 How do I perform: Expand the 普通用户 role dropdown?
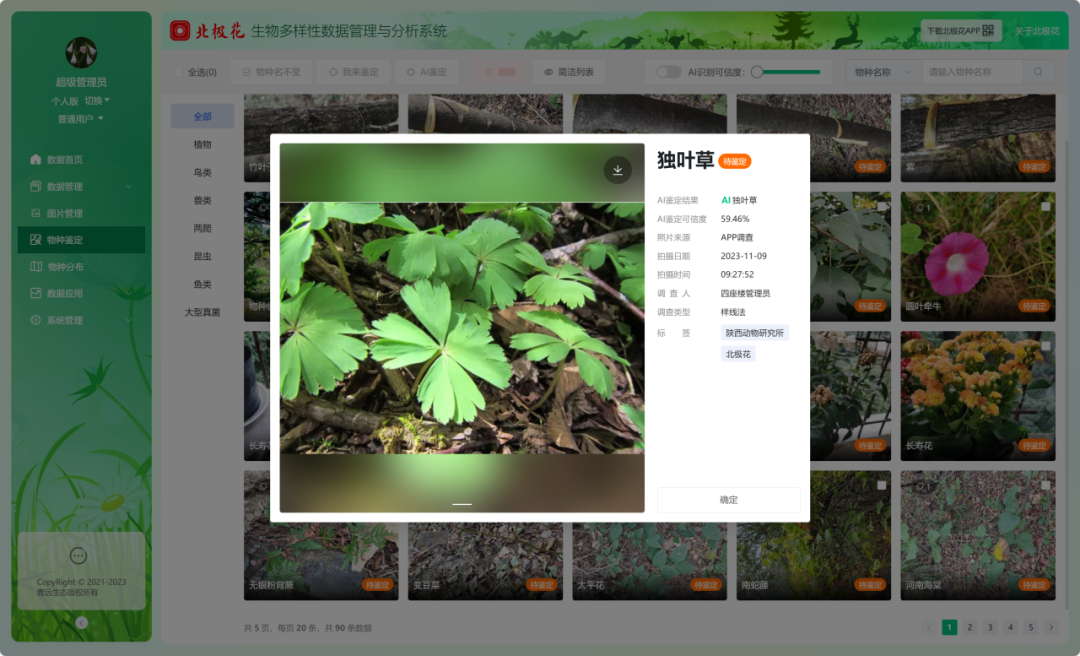tap(81, 119)
